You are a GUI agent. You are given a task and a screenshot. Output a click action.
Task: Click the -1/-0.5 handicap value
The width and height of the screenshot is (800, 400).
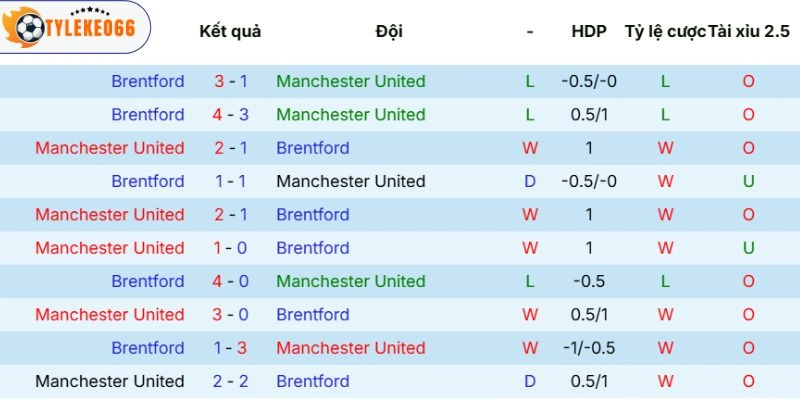[589, 348]
